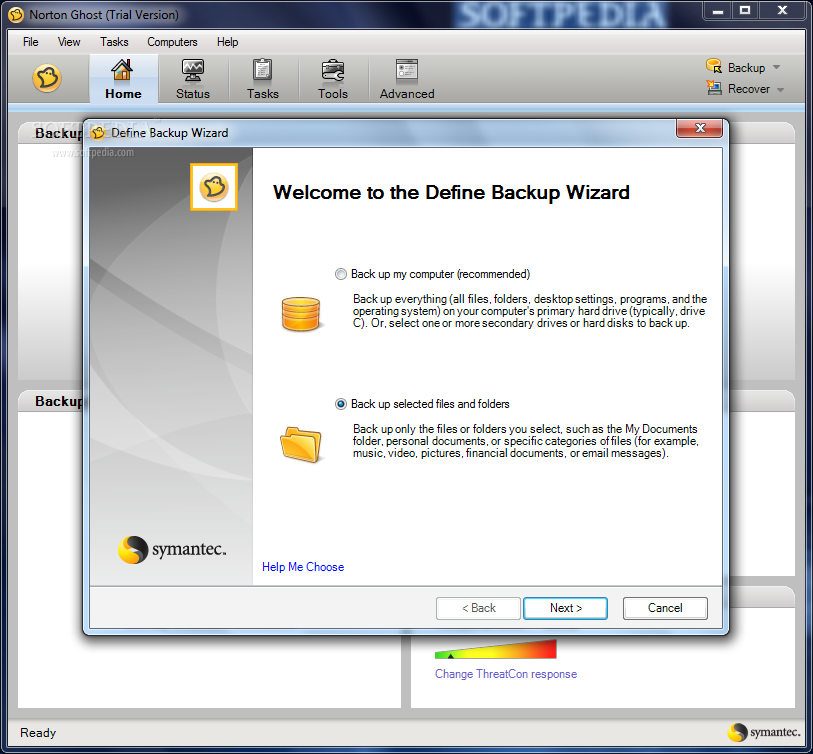The height and width of the screenshot is (754, 813).
Task: Open the Status monitor icon
Action: 192,70
